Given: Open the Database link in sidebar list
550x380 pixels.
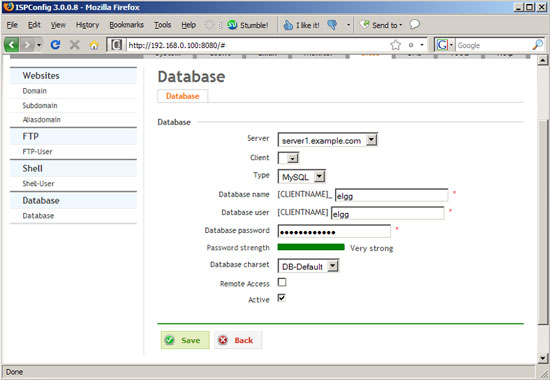Looking at the screenshot, I should pyautogui.click(x=38, y=216).
